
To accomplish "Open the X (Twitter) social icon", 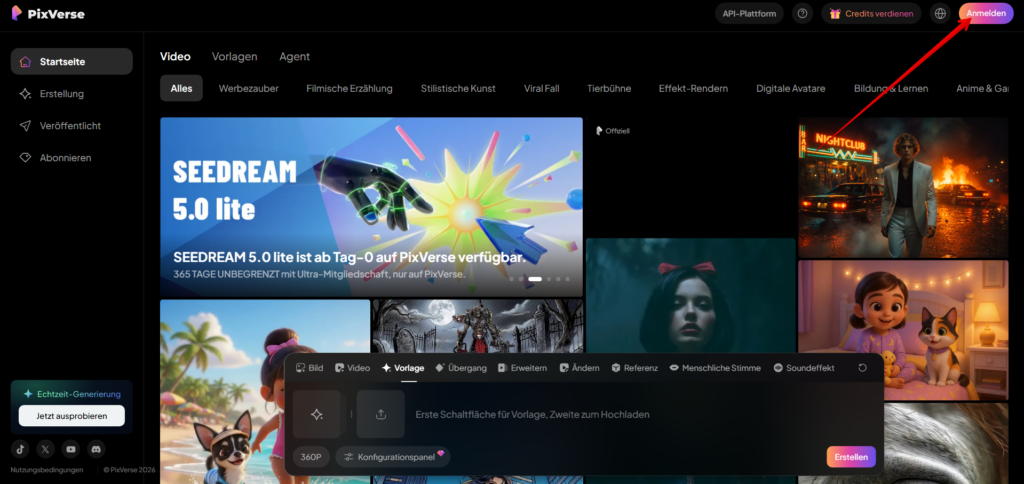I will point(46,449).
